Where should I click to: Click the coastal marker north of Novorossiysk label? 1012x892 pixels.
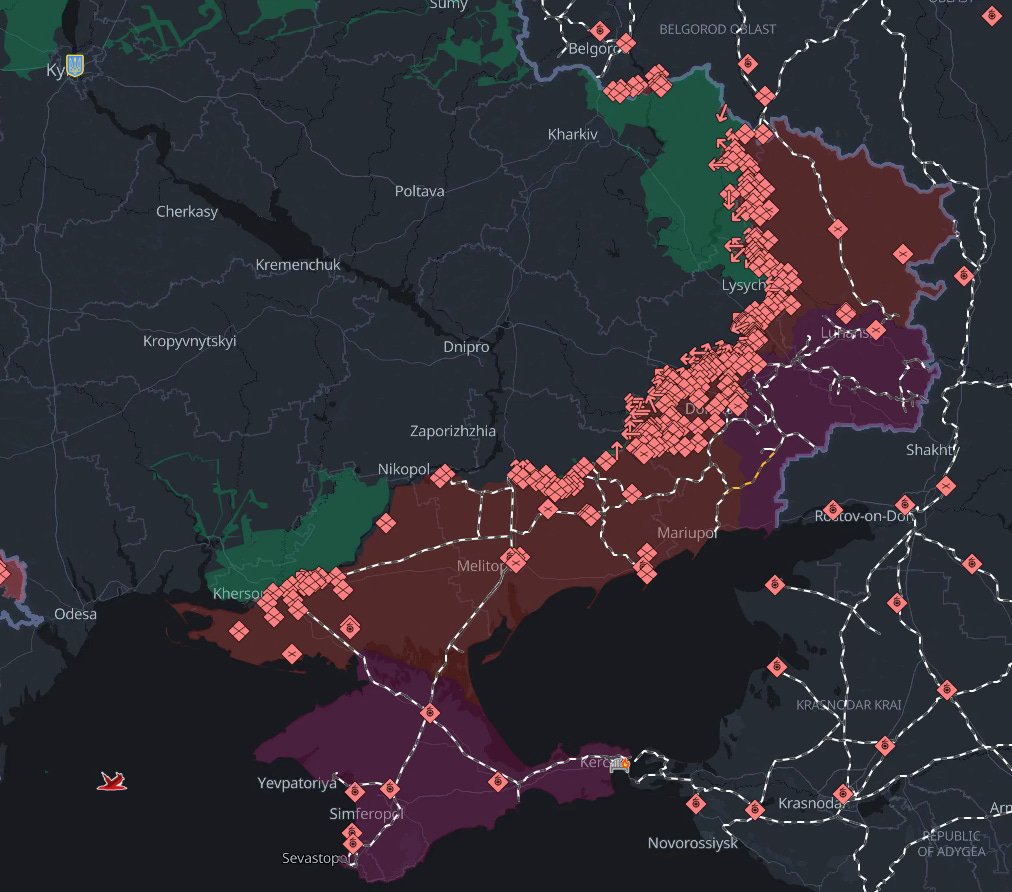696,804
